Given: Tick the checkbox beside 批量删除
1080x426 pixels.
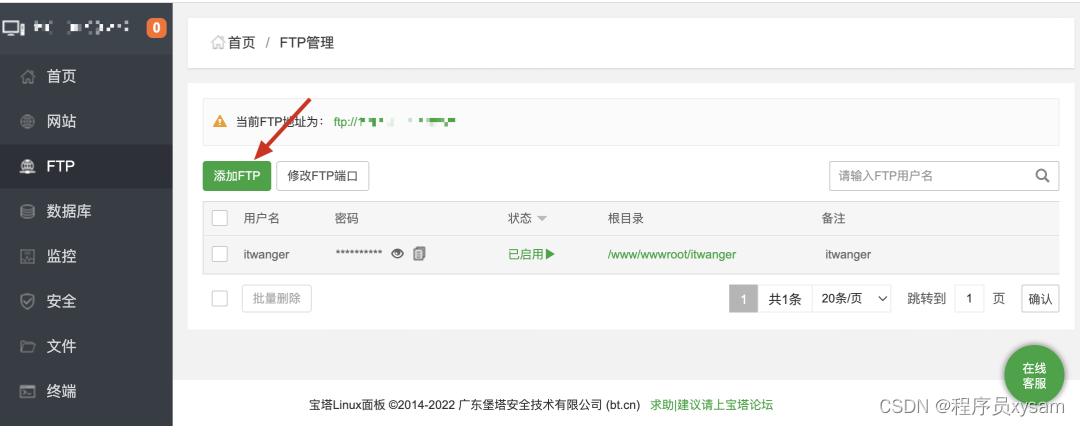Looking at the screenshot, I should pyautogui.click(x=220, y=298).
